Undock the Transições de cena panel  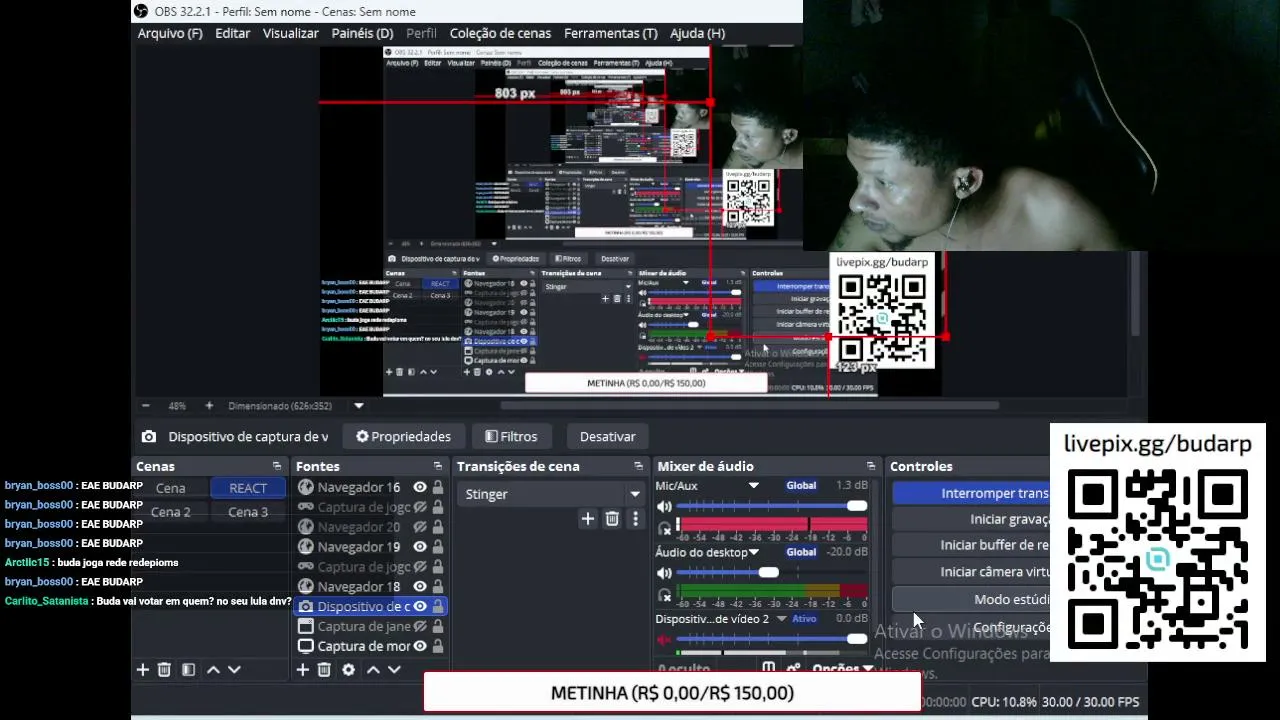pyautogui.click(x=638, y=466)
